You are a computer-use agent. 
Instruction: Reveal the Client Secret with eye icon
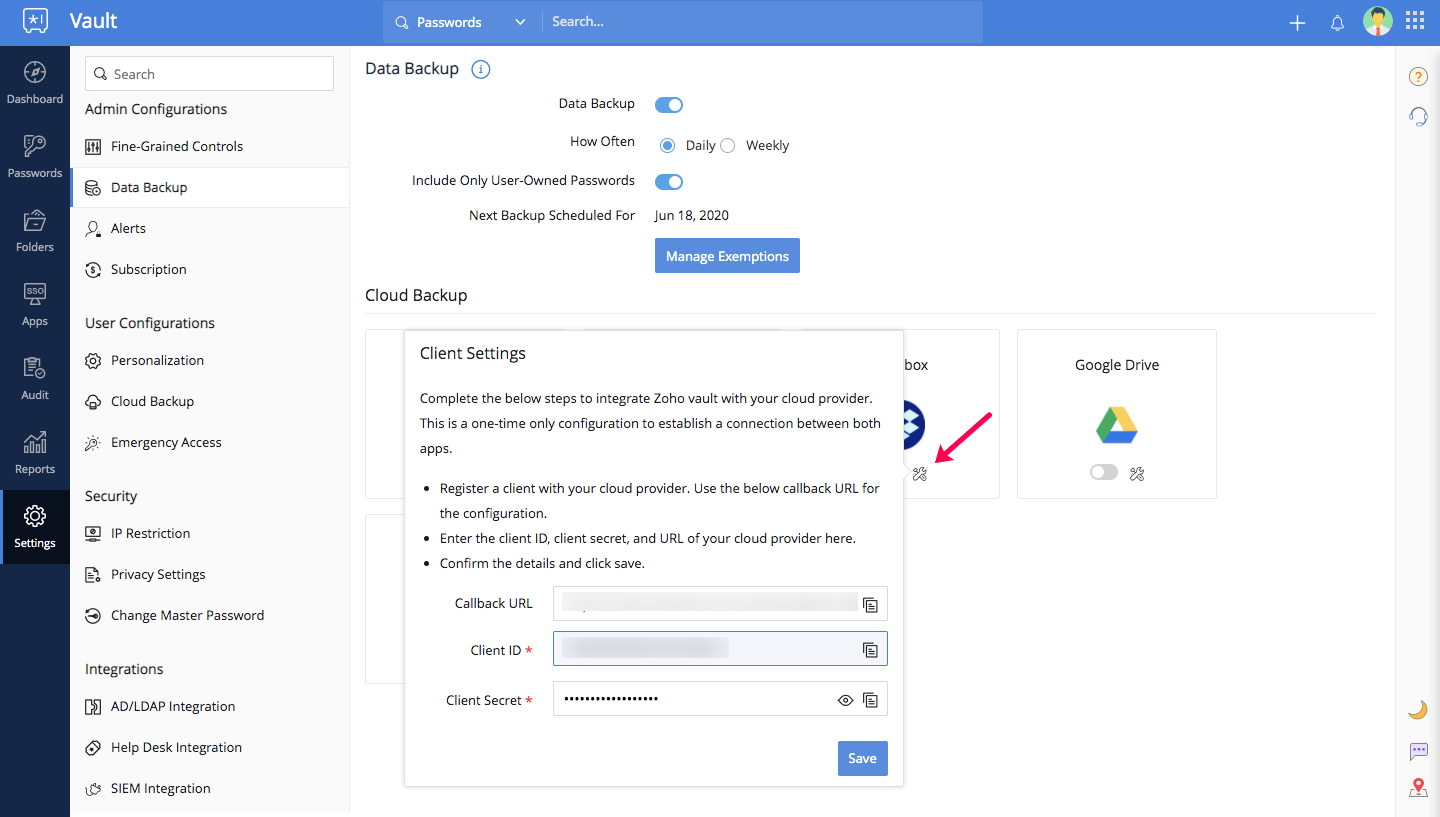(x=845, y=700)
